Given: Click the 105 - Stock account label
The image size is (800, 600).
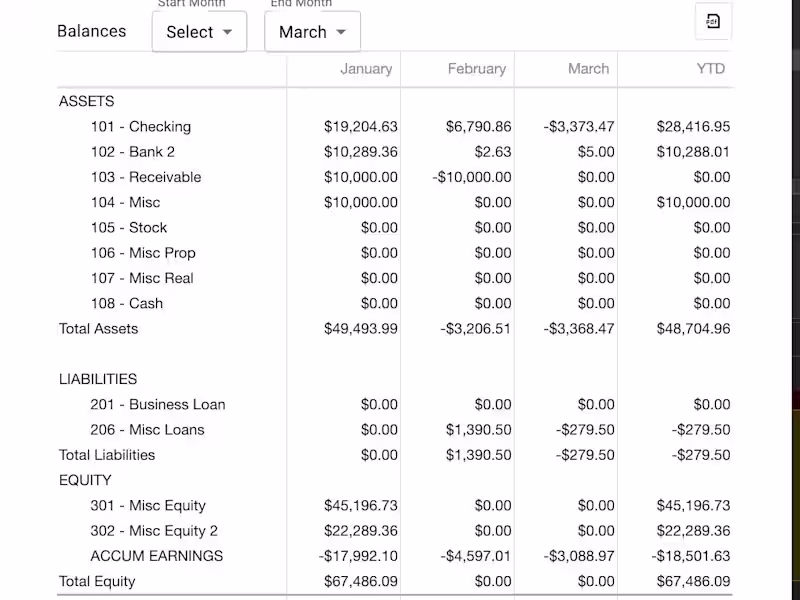Looking at the screenshot, I should click(128, 228).
